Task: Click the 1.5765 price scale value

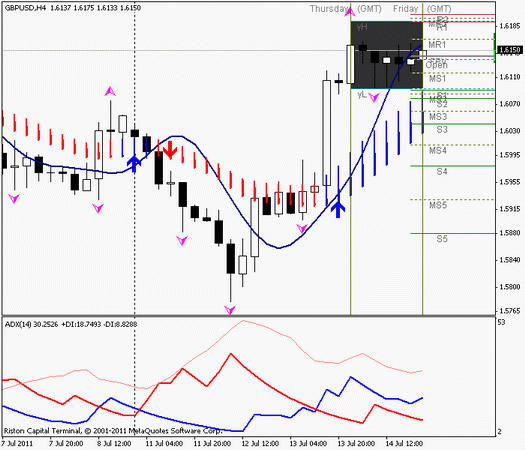Action: click(510, 311)
